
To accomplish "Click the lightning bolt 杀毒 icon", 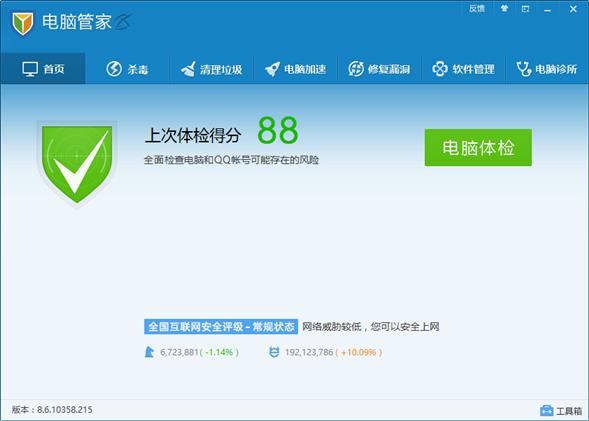I will click(114, 69).
